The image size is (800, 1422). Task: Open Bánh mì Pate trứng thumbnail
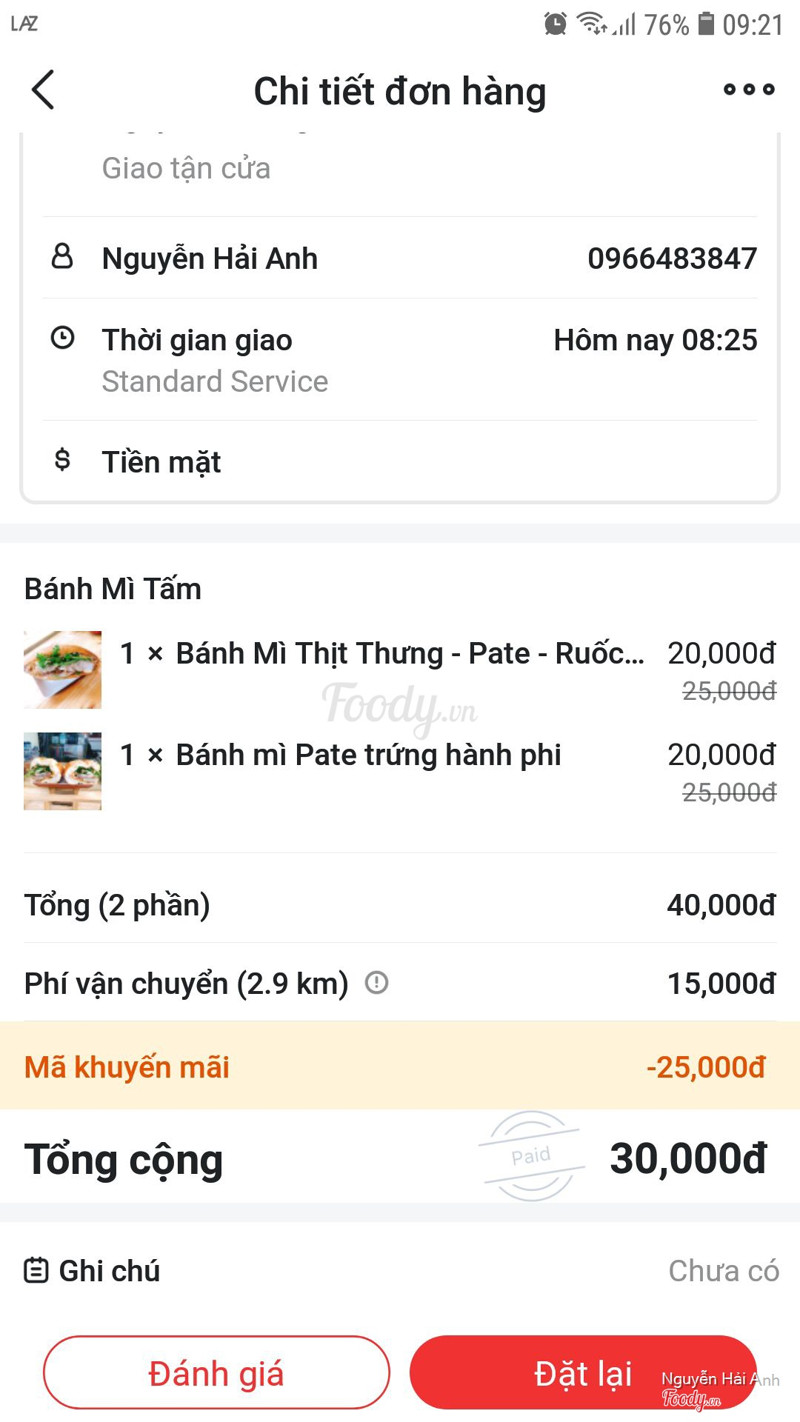[62, 771]
